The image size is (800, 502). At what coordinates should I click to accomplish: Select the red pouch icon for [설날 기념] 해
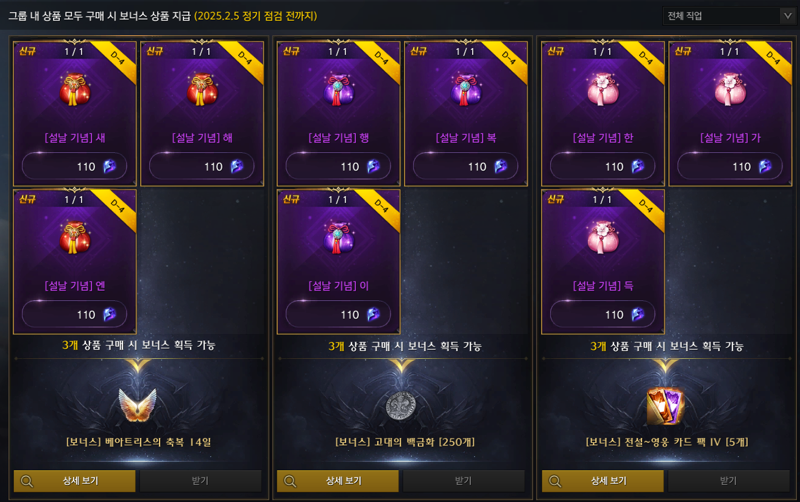[202, 90]
